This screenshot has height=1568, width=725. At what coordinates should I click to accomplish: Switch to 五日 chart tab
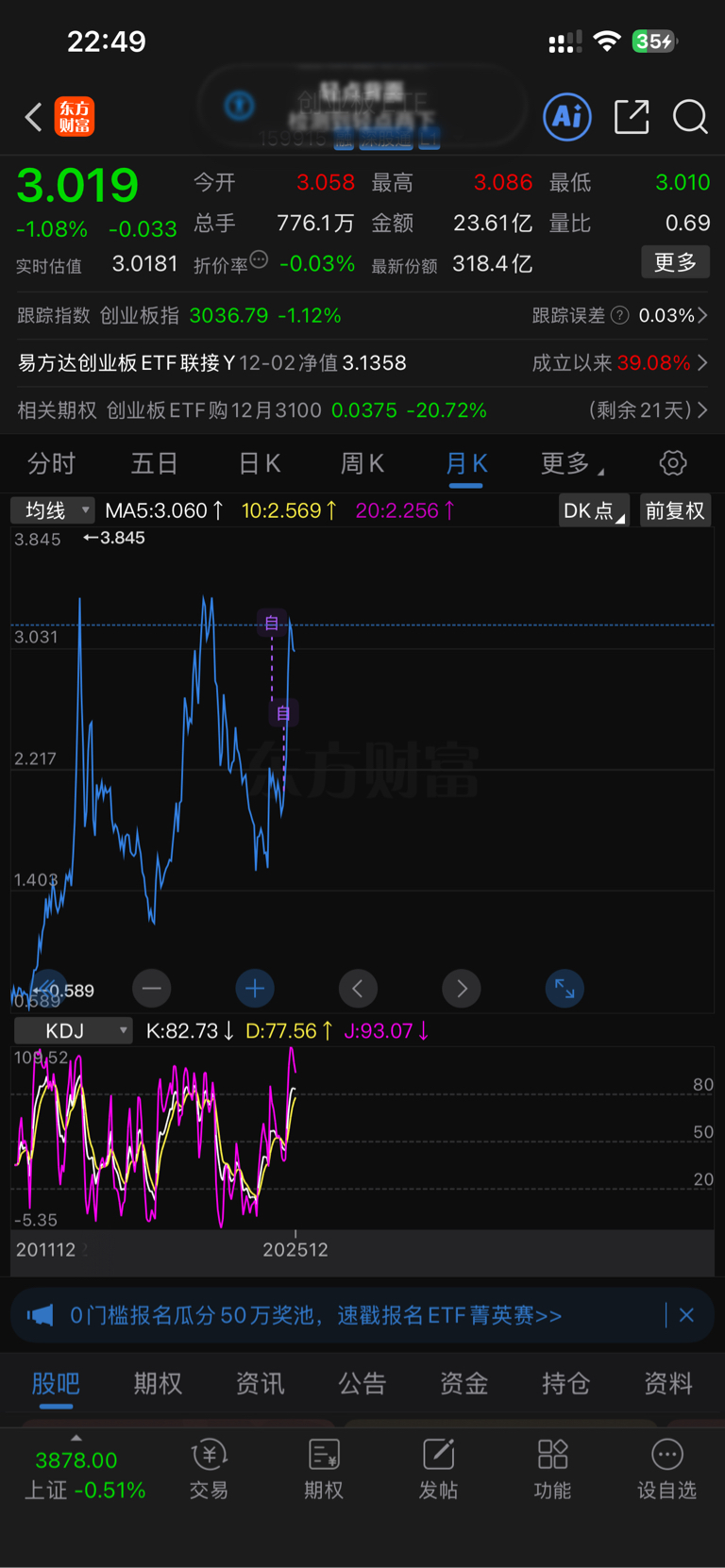pyautogui.click(x=154, y=463)
